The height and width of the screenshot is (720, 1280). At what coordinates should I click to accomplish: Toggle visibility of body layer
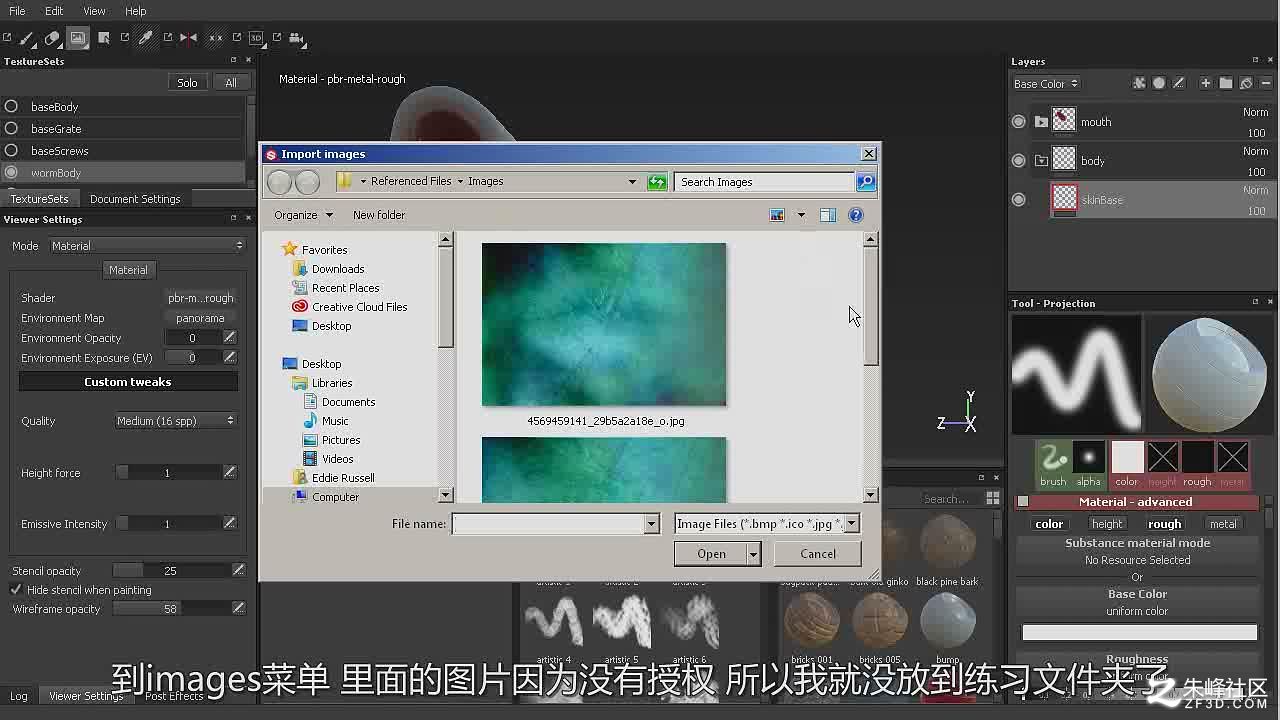coord(1019,160)
